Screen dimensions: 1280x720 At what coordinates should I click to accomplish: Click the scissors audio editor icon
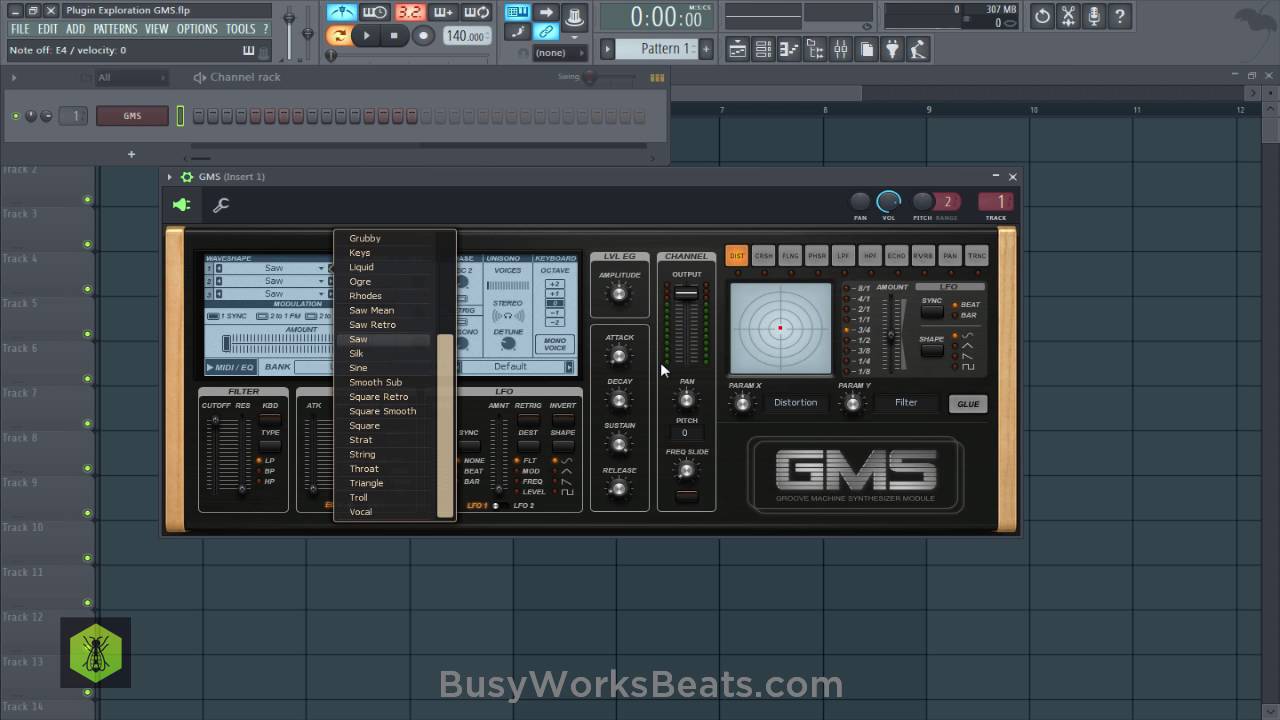(x=1069, y=16)
